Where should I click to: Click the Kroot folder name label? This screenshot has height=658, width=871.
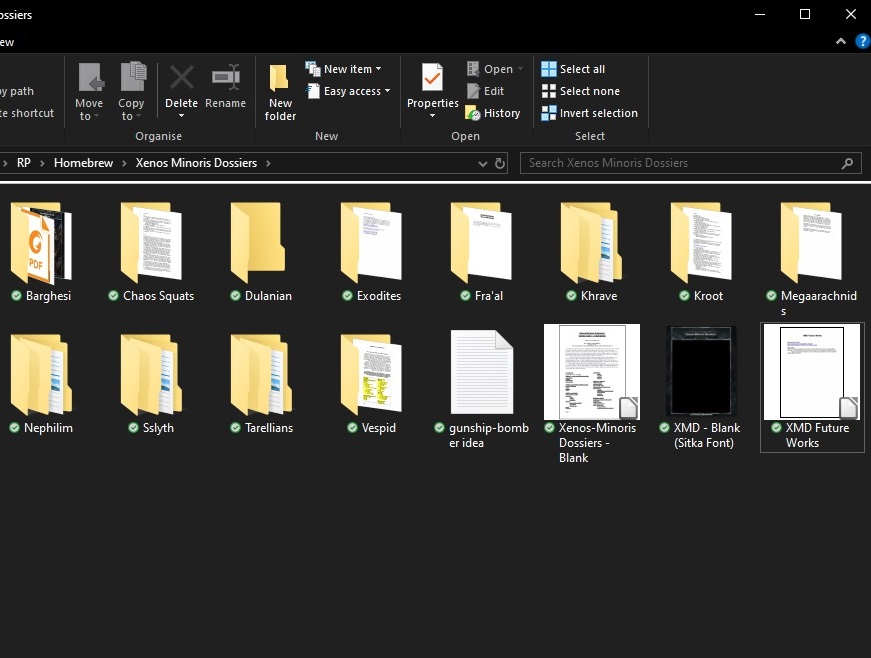coord(708,296)
